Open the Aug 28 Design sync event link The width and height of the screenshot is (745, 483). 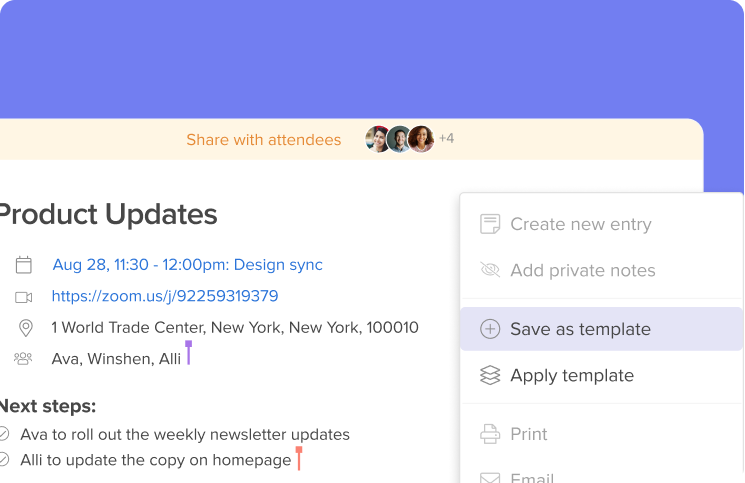point(187,265)
